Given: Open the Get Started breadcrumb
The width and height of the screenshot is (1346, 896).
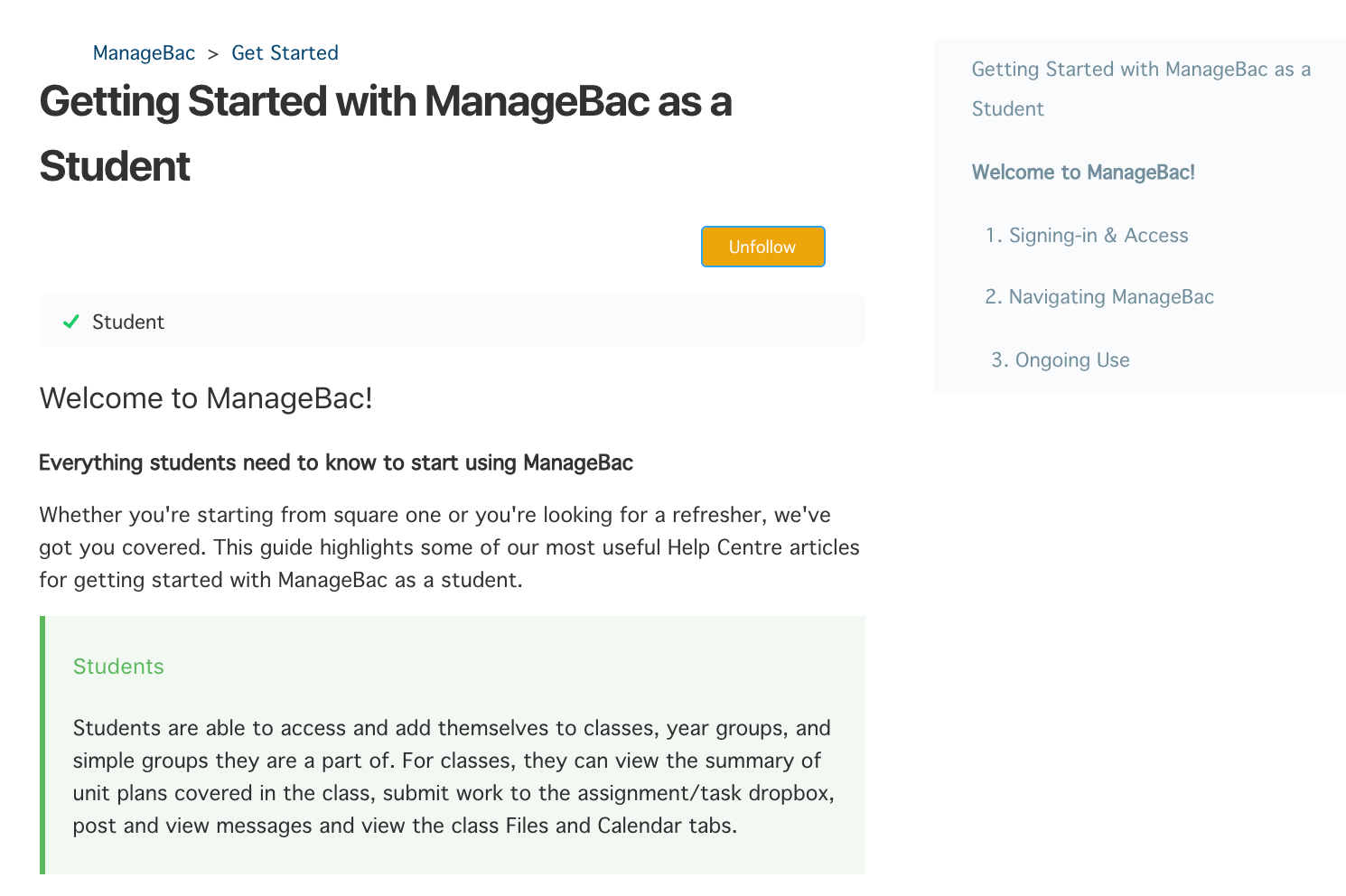Looking at the screenshot, I should click(x=285, y=53).
